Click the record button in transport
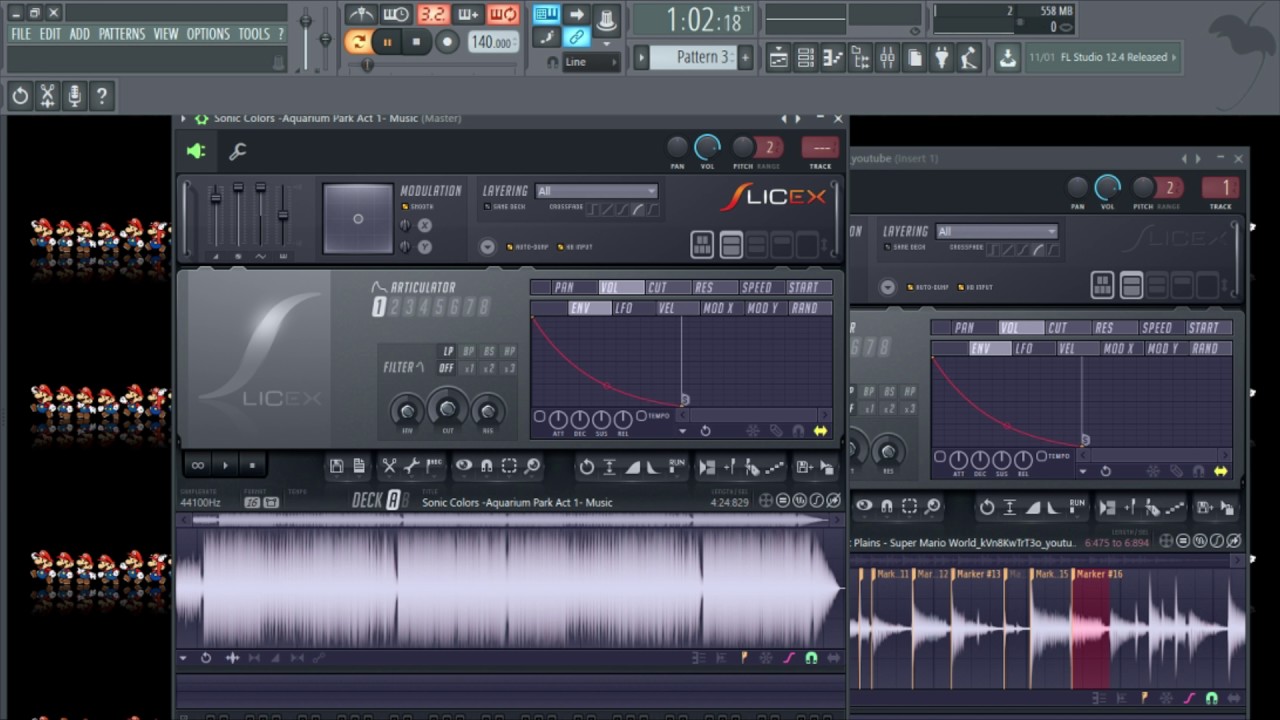Image resolution: width=1280 pixels, height=720 pixels. 447,42
